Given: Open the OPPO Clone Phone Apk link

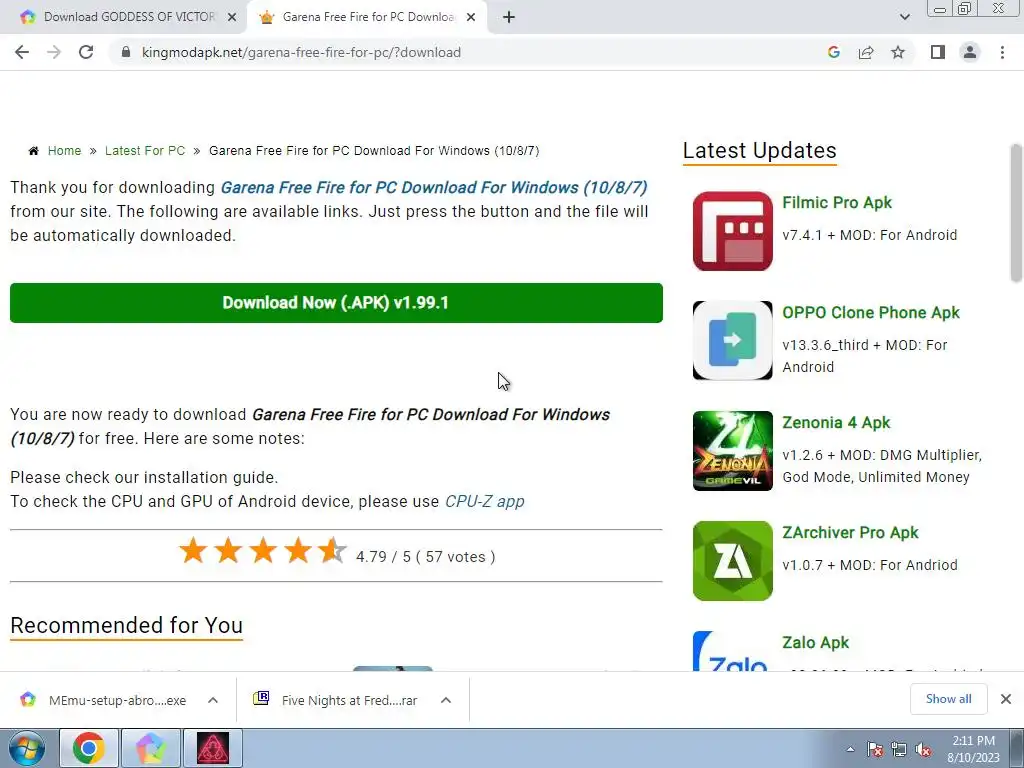Looking at the screenshot, I should (871, 313).
